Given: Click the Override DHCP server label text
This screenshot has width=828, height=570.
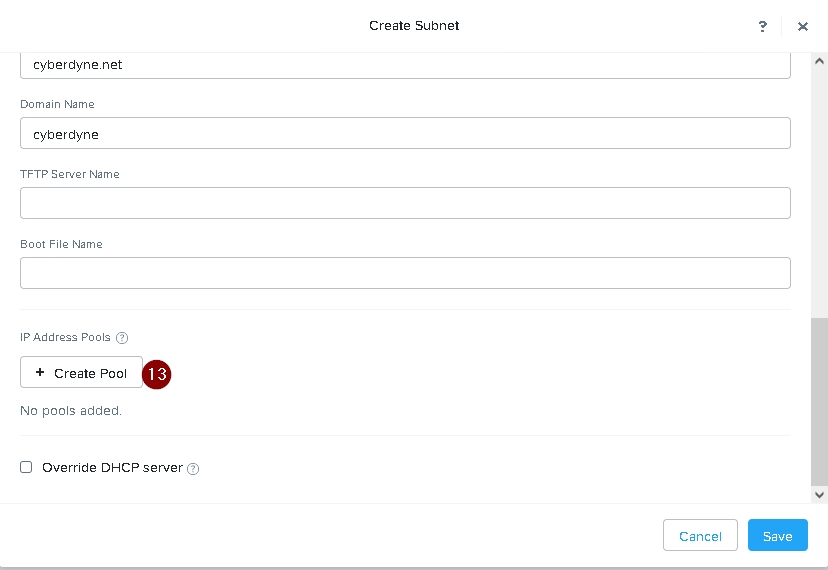Looking at the screenshot, I should 112,467.
